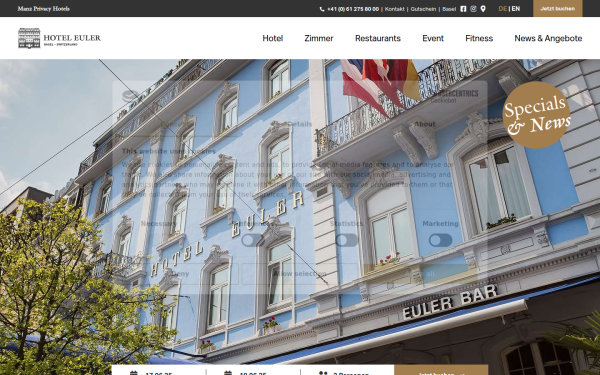Click the calendar icon beside the 17.06.25 date
Viewport: 600px width, 375px height.
[134, 373]
